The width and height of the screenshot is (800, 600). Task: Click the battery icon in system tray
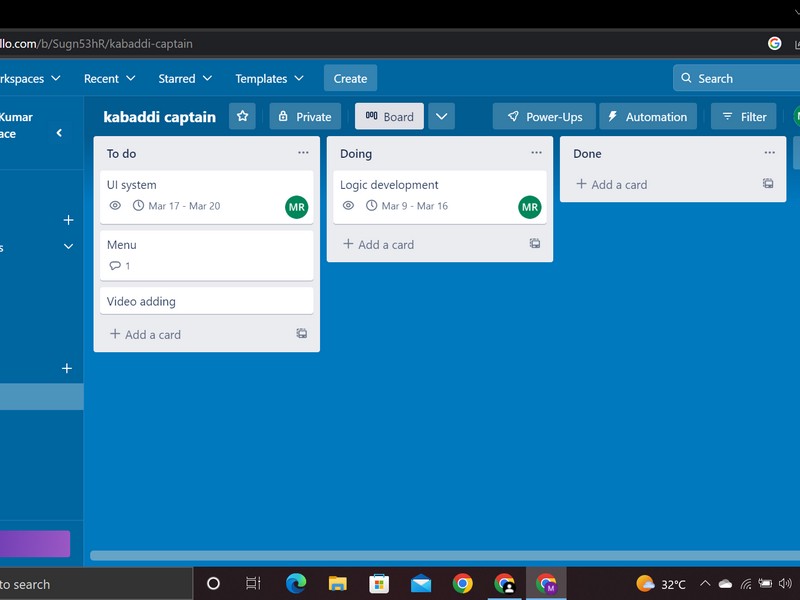(765, 583)
